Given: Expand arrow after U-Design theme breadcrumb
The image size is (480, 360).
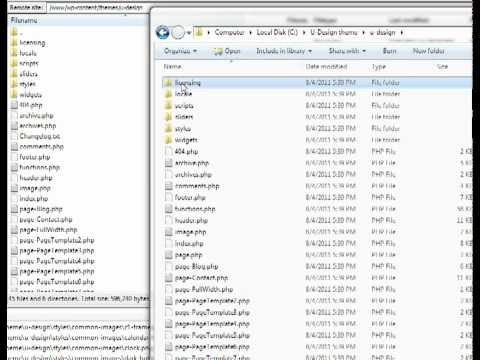Looking at the screenshot, I should click(x=363, y=33).
